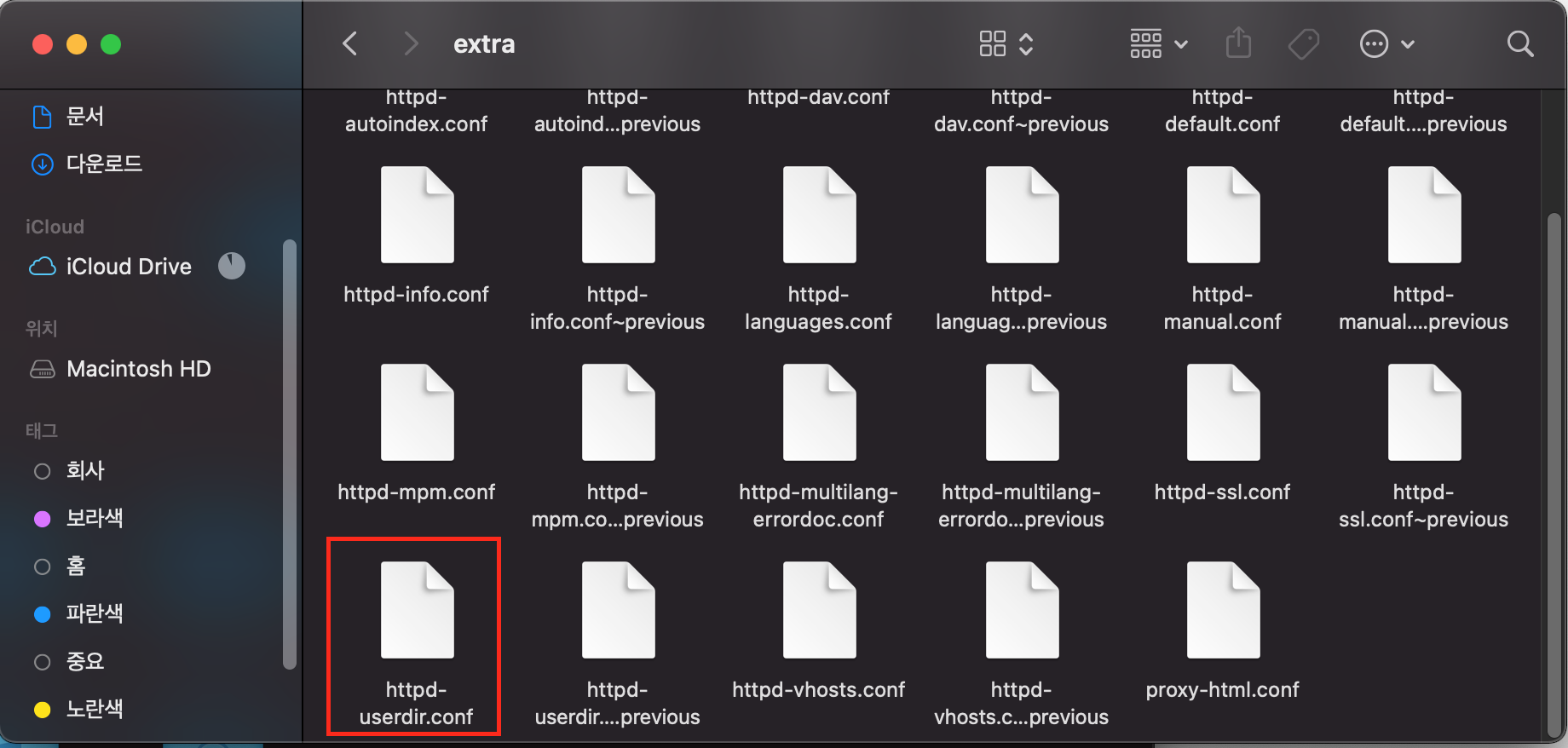Click the httpd-default.conf file name
The width and height of the screenshot is (1568, 748).
click(x=1223, y=111)
